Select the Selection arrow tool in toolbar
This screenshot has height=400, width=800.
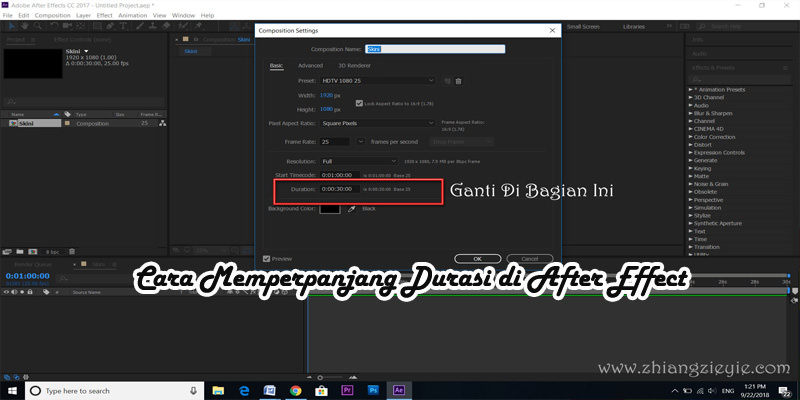pyautogui.click(x=12, y=26)
